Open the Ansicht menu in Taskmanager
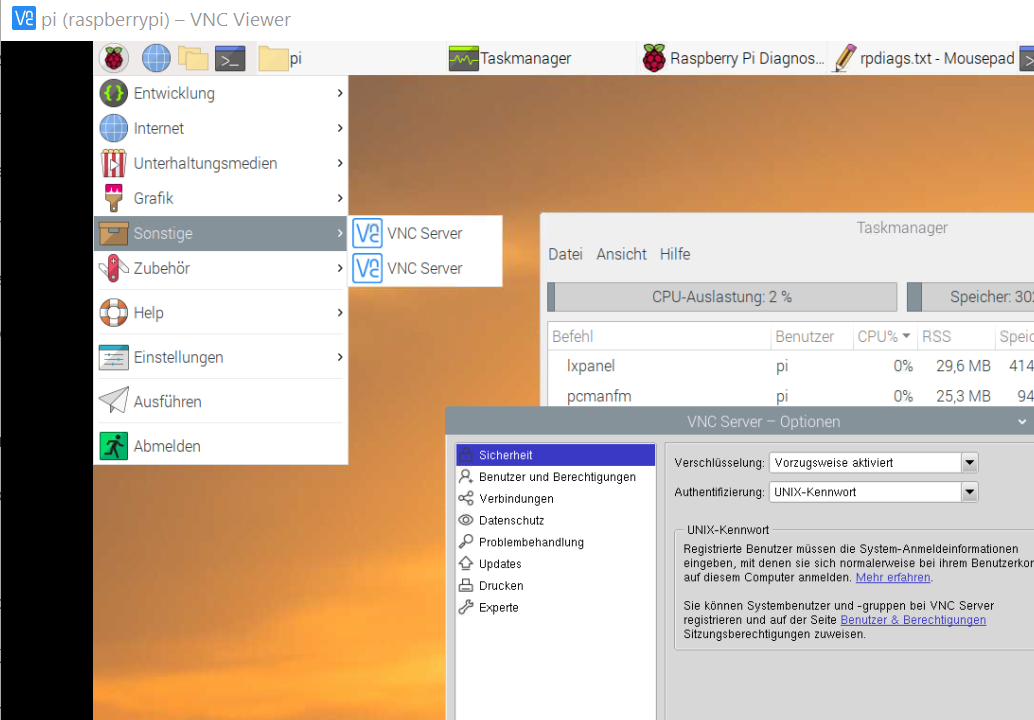This screenshot has height=720, width=1034. pyautogui.click(x=621, y=254)
